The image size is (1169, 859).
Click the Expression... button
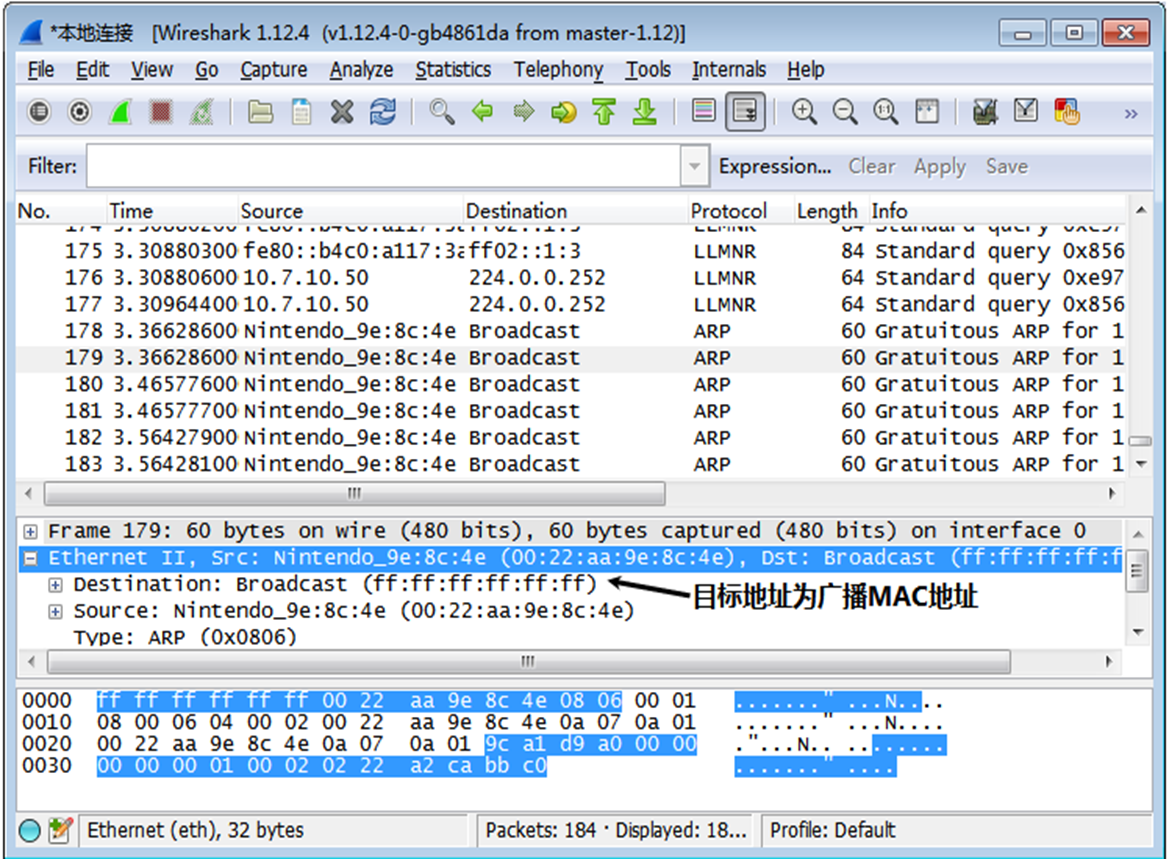click(775, 166)
